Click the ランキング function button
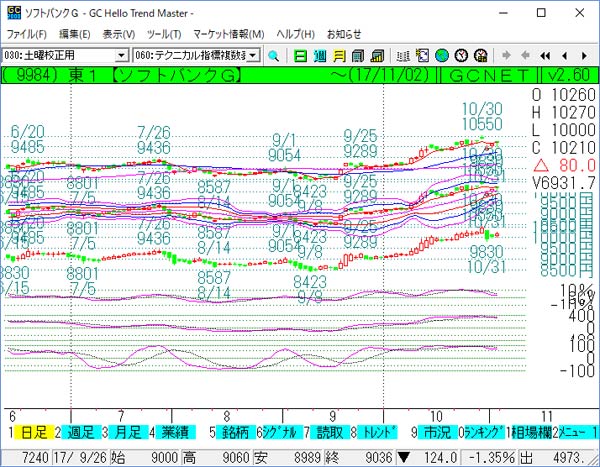The width and height of the screenshot is (600, 467). click(x=484, y=432)
